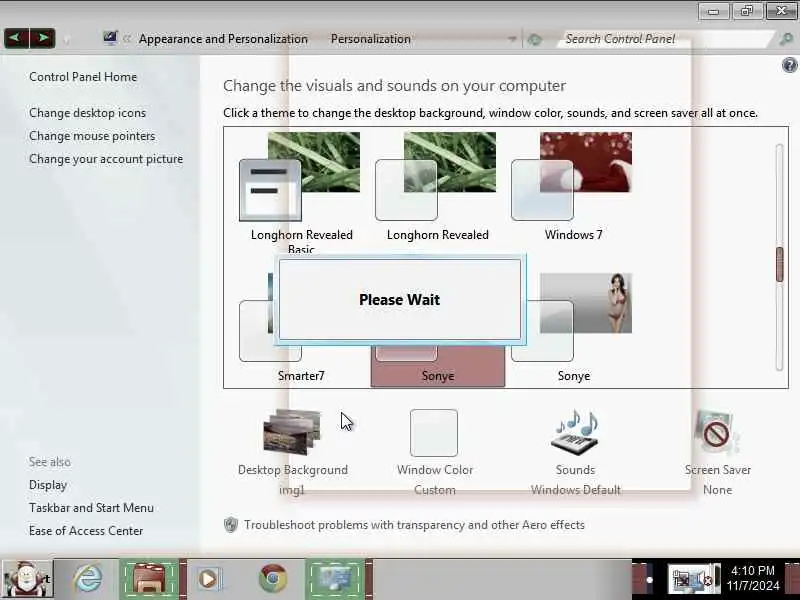This screenshot has height=600, width=800.
Task: Launch the media player taskbar icon
Action: (208, 579)
